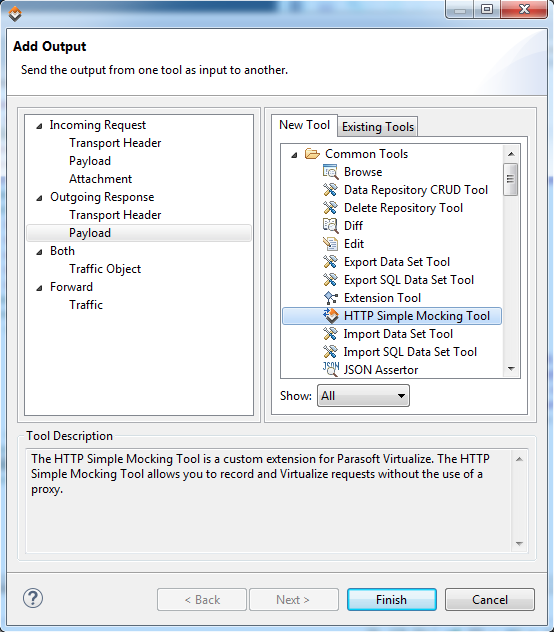Collapse the Common Tools tree node

[294, 155]
